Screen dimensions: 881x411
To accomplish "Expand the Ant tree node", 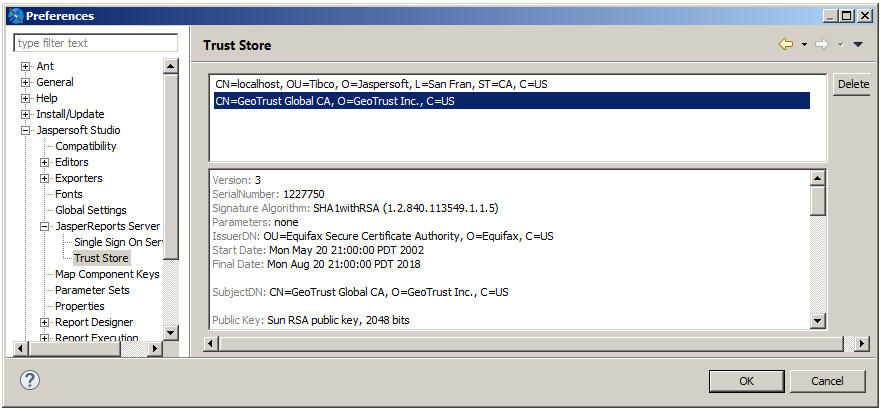I will click(25, 66).
